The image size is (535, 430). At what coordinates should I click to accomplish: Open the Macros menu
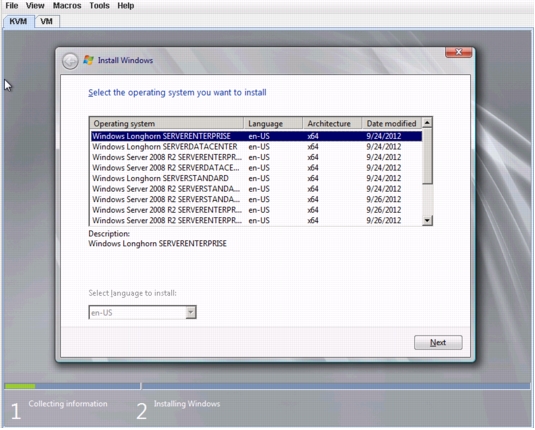67,6
